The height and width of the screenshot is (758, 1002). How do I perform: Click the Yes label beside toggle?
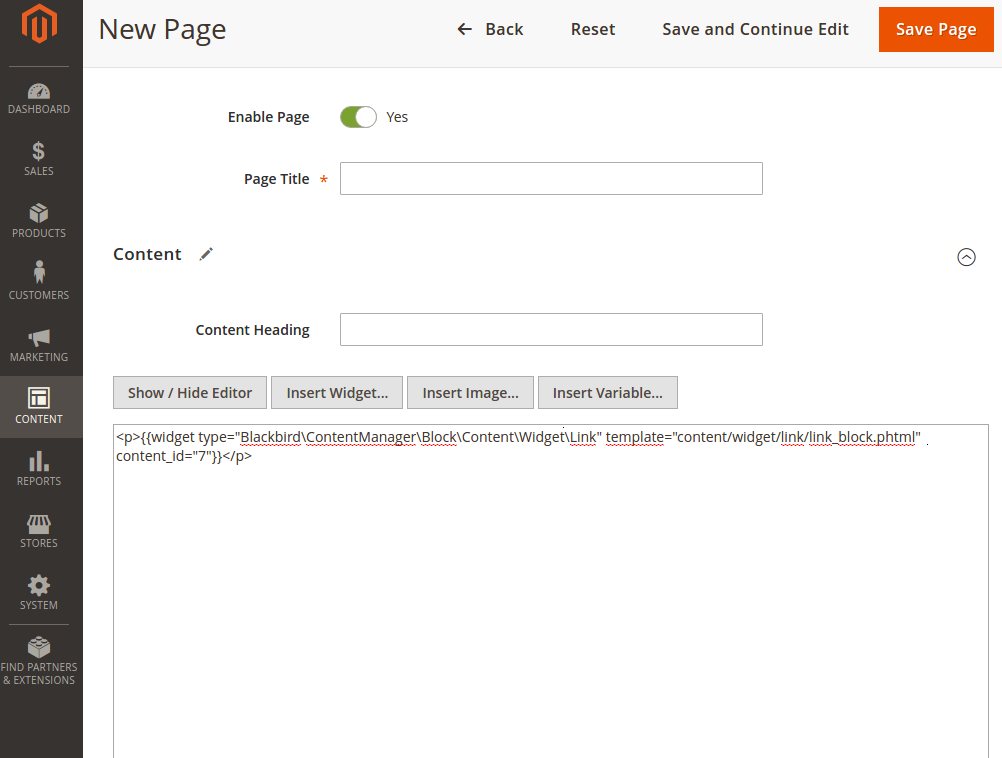tap(397, 117)
